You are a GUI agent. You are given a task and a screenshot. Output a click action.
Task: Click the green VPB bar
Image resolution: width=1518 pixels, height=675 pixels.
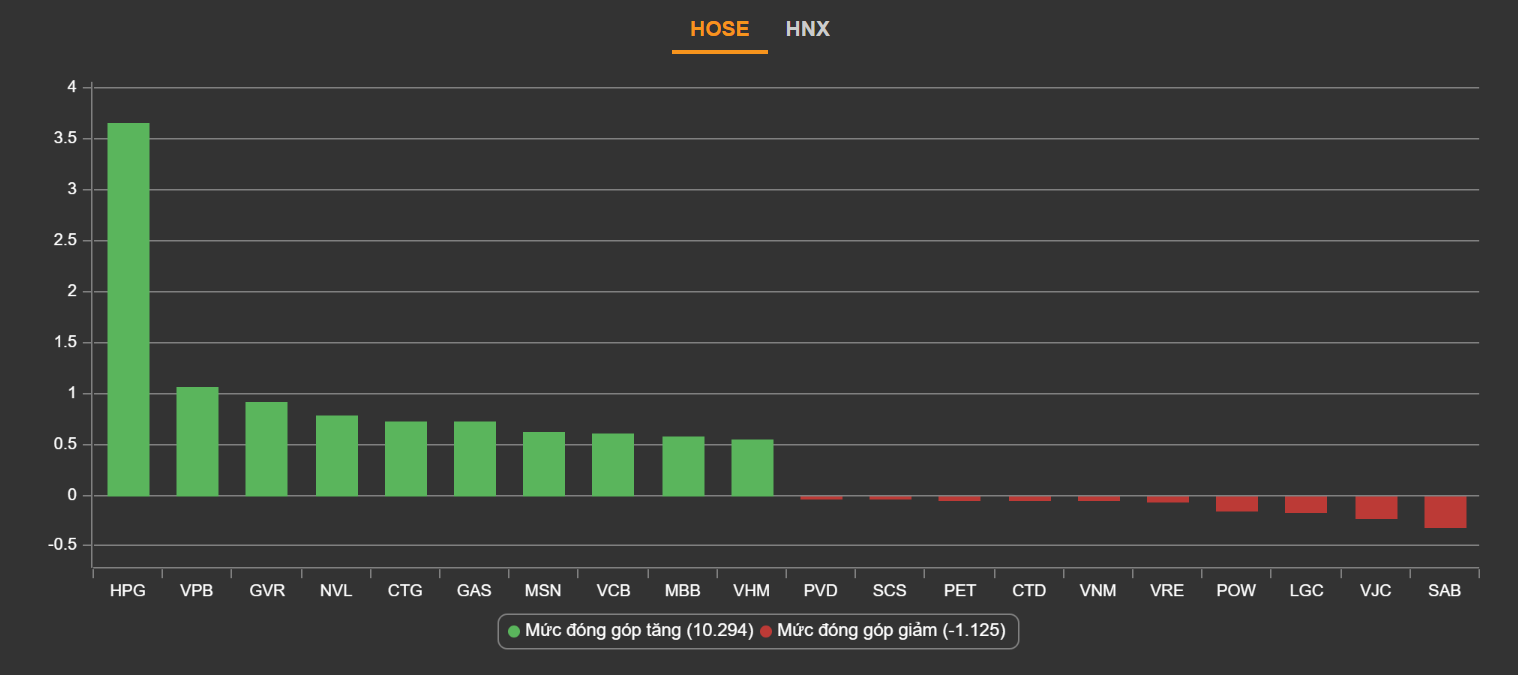tap(197, 441)
